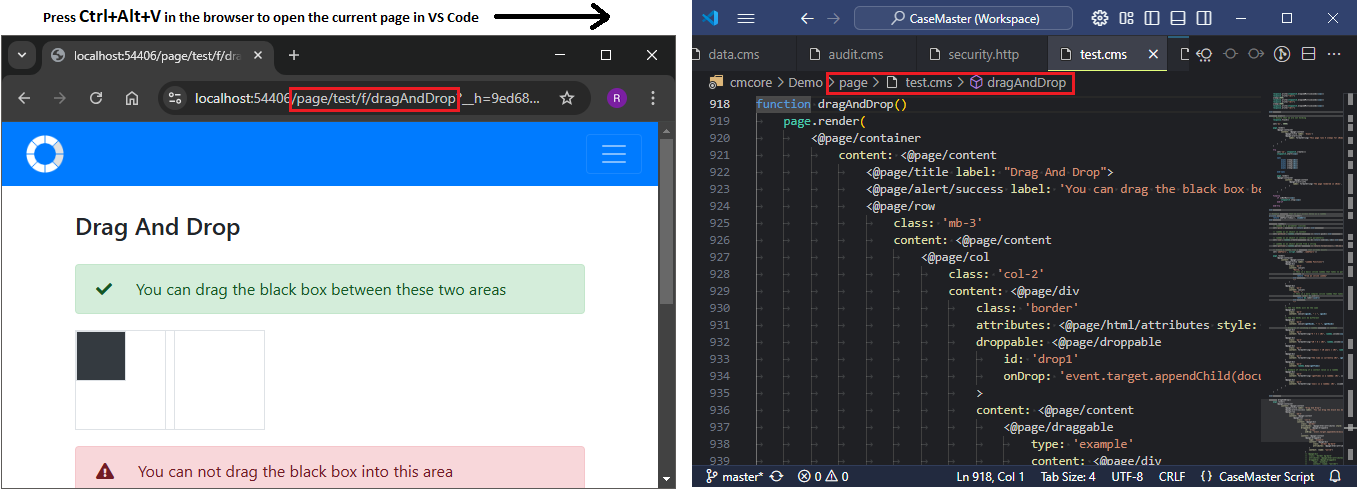
Task: Open VS Code settings gear in title bar
Action: (x=1100, y=18)
